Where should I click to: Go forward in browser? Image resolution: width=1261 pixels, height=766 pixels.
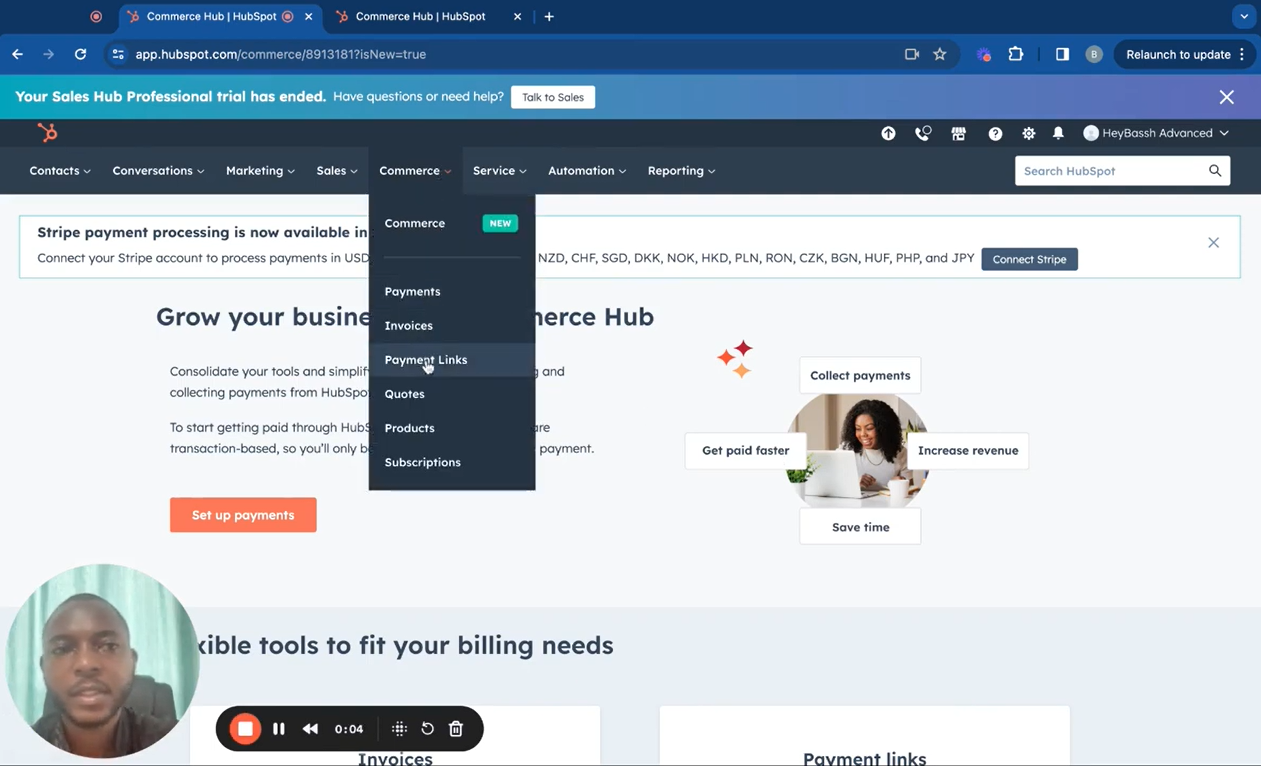tap(48, 54)
